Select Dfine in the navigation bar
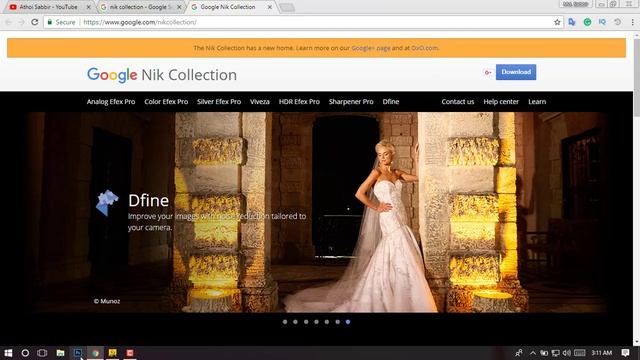This screenshot has width=640, height=360. (391, 102)
